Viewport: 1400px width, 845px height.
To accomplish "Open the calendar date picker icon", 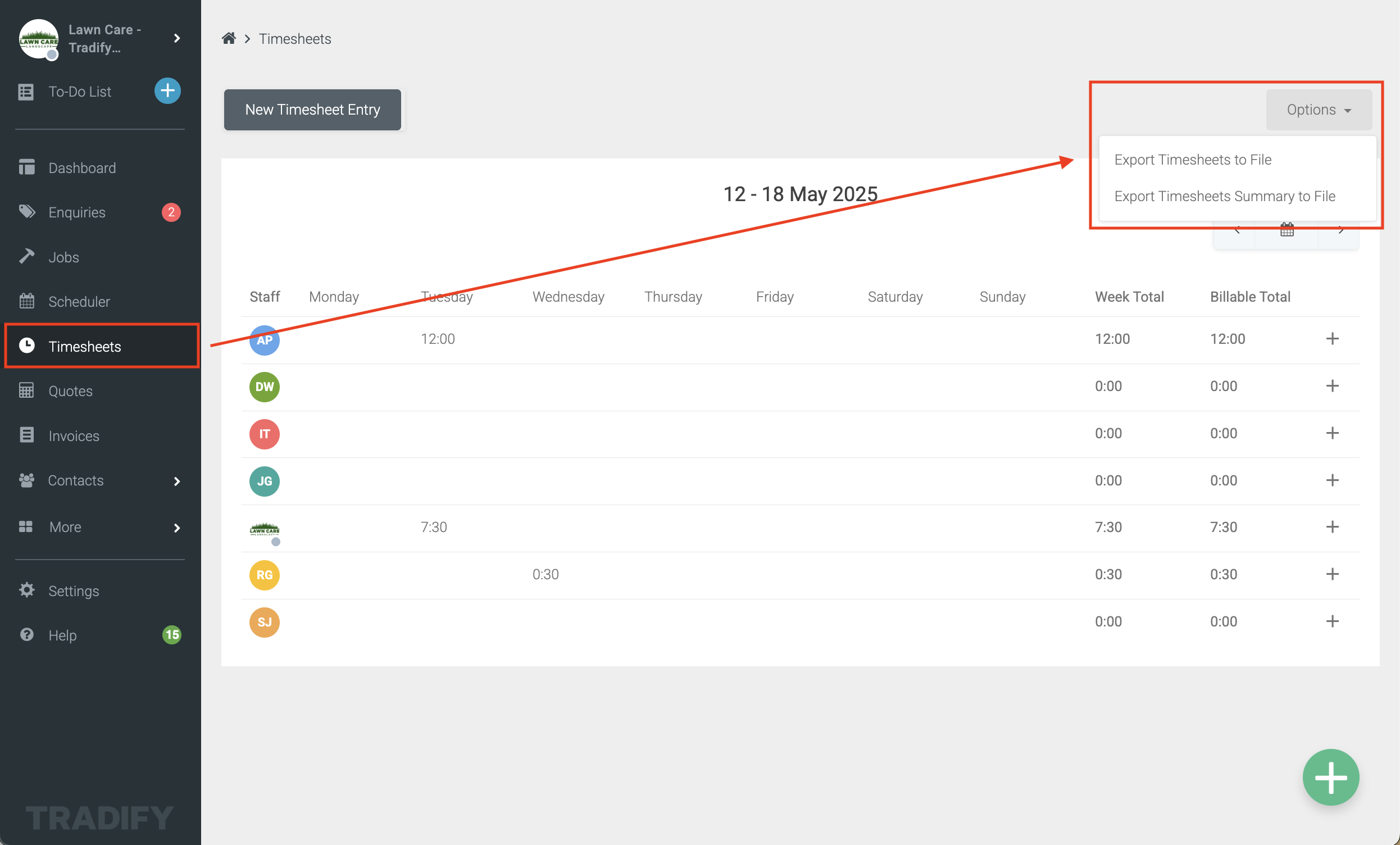I will [x=1287, y=230].
